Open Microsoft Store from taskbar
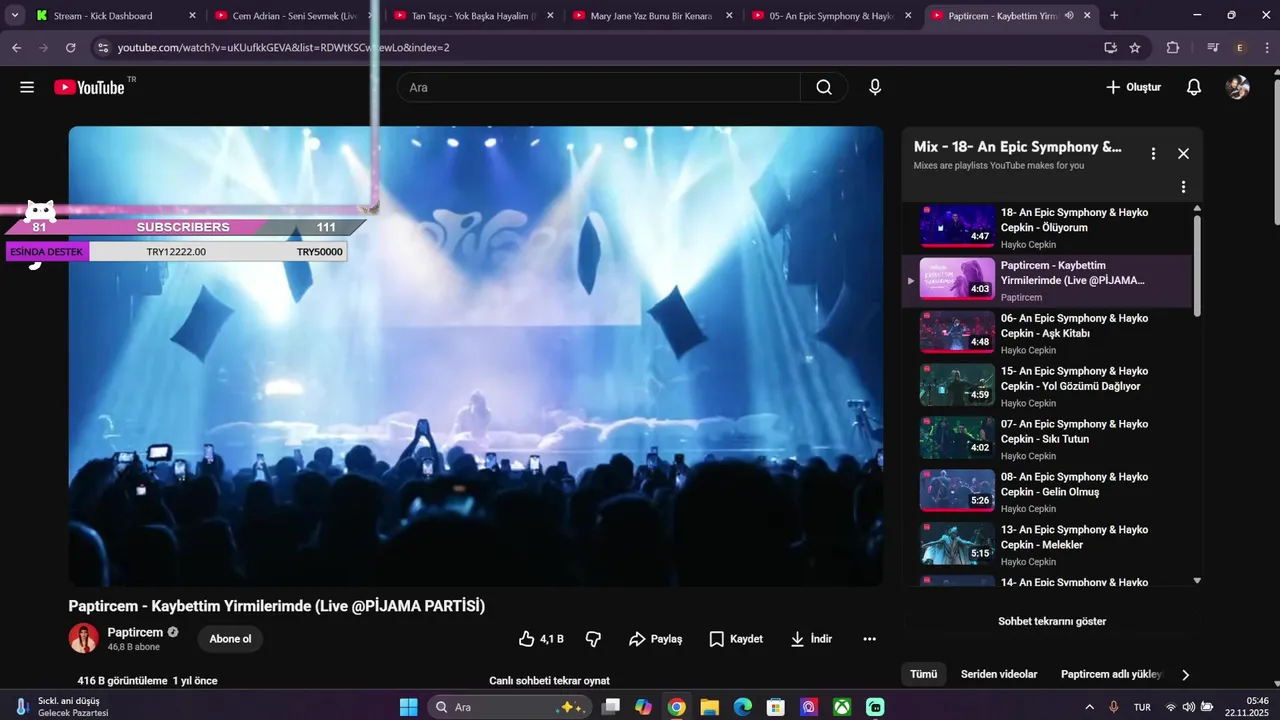1280x720 pixels. [x=775, y=707]
